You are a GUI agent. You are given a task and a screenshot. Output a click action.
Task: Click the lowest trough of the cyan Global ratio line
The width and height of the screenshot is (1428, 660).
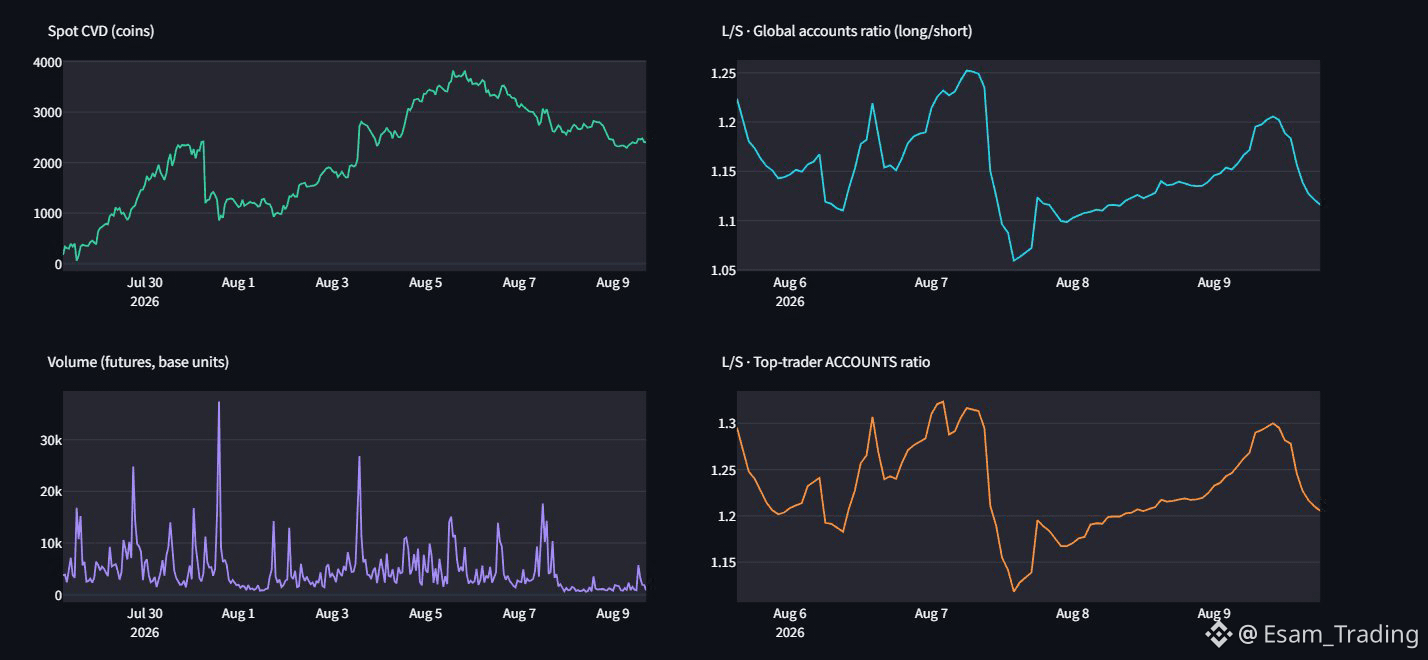(1014, 260)
